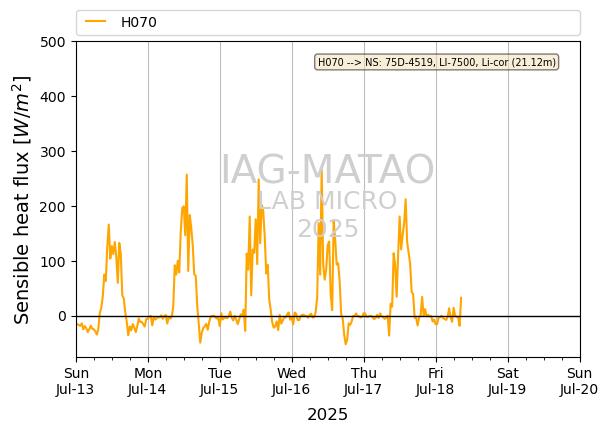Click the Mon Jul-14 date label
Viewport: 609px width, 433px height.
coord(148,381)
